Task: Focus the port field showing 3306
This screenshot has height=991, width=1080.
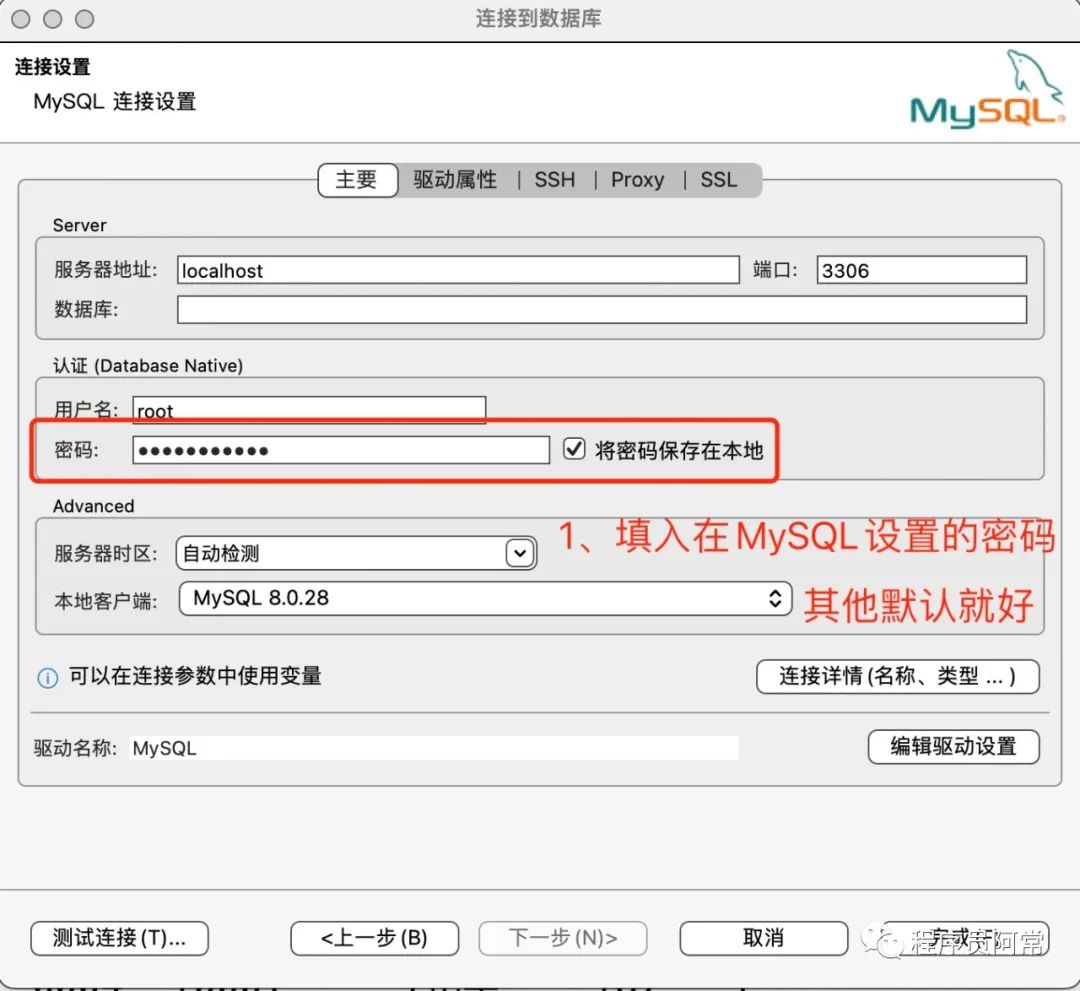Action: (x=922, y=270)
